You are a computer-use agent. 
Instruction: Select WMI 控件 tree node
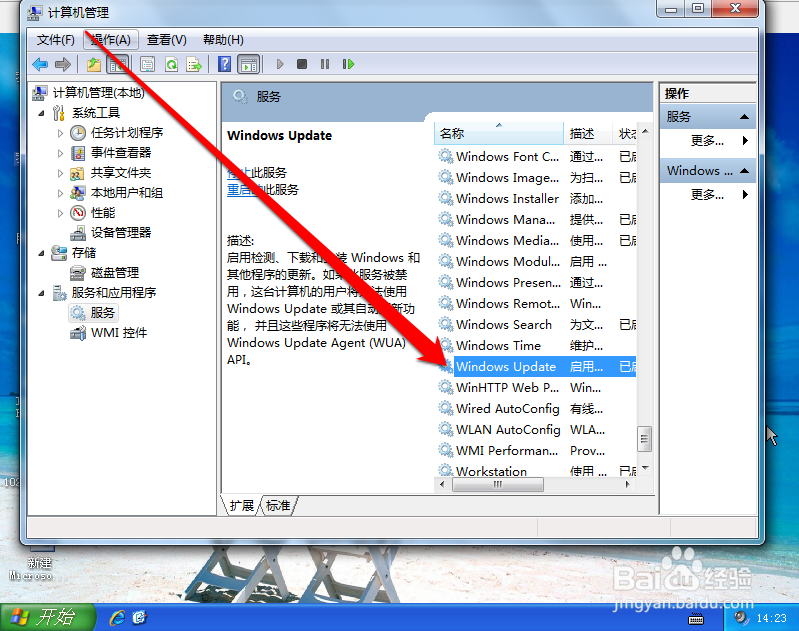(119, 333)
